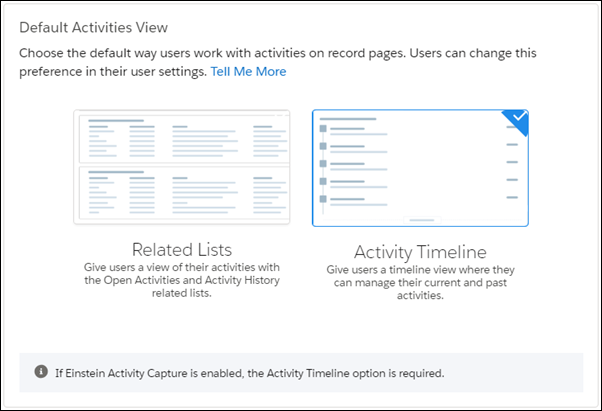Click the Related Lists description about Open Activities
Image resolution: width=602 pixels, height=411 pixels.
[182, 280]
